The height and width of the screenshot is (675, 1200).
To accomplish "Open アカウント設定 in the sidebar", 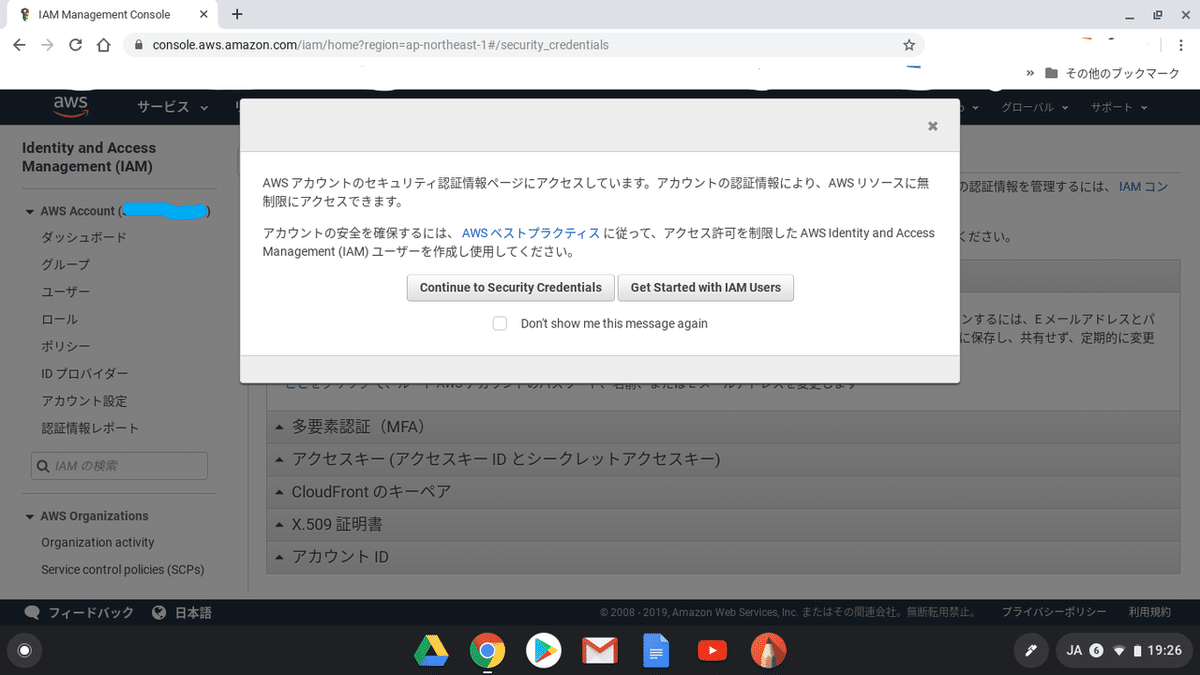I will click(x=84, y=401).
